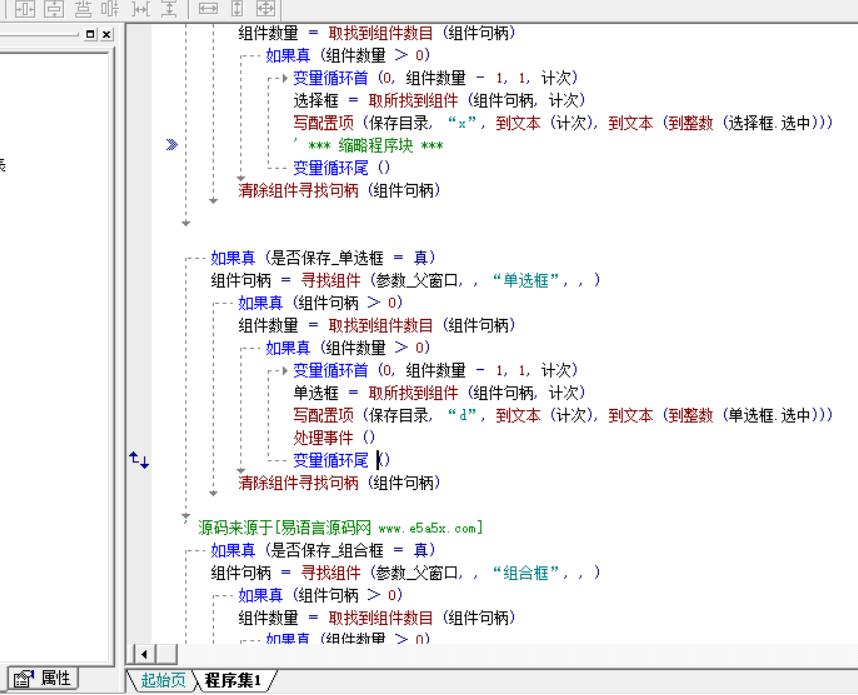The width and height of the screenshot is (858, 695).
Task: Click the 写配置项 line containing "x"
Action: (563, 123)
